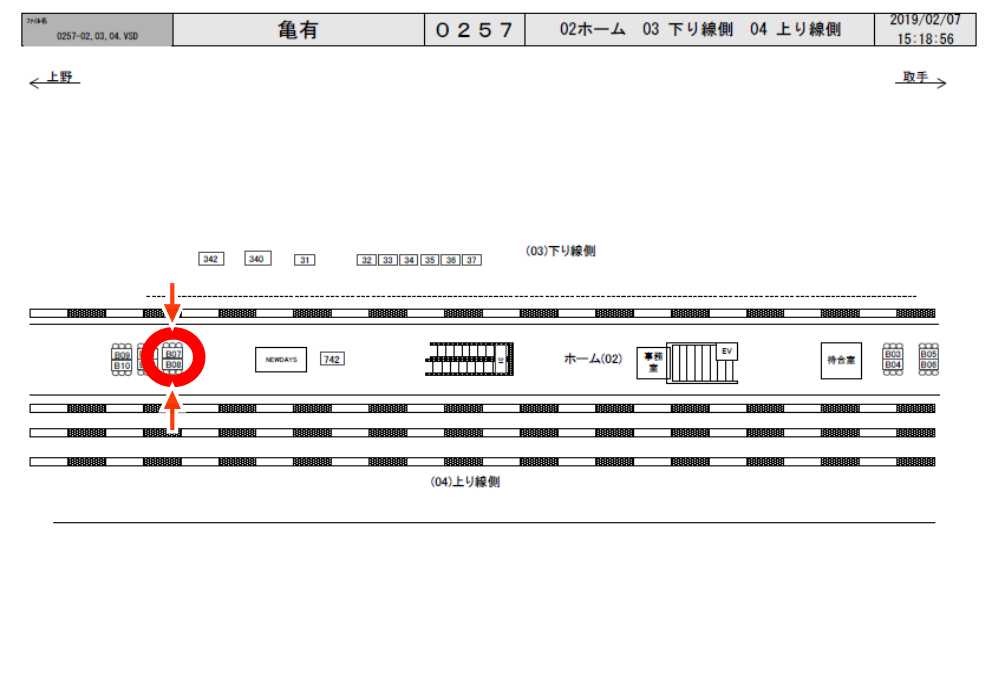This screenshot has height=688, width=993.
Task: Select the escalator symbol on the platform
Action: [x=470, y=359]
